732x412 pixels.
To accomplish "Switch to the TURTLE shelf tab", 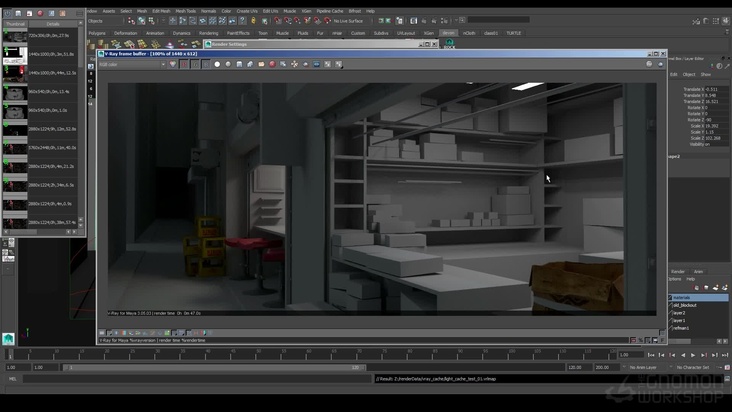I will pyautogui.click(x=514, y=33).
